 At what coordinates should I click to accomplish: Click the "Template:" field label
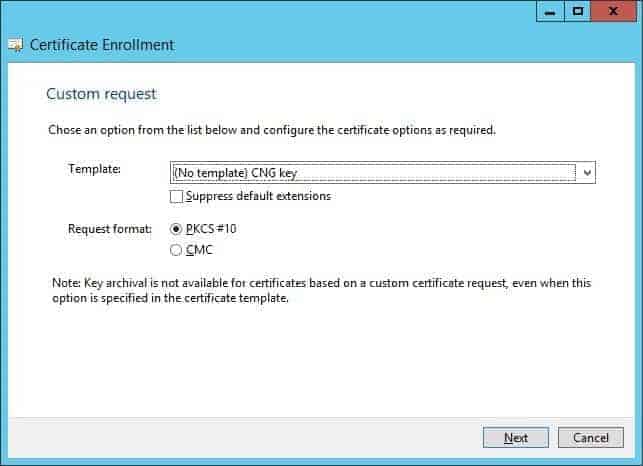(94, 169)
